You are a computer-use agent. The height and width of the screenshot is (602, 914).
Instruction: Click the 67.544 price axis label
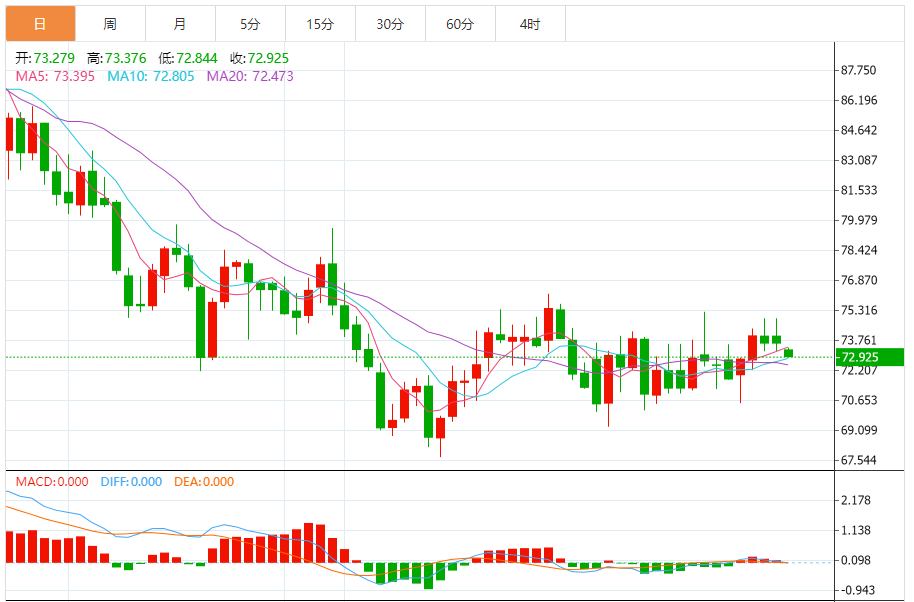pos(858,460)
